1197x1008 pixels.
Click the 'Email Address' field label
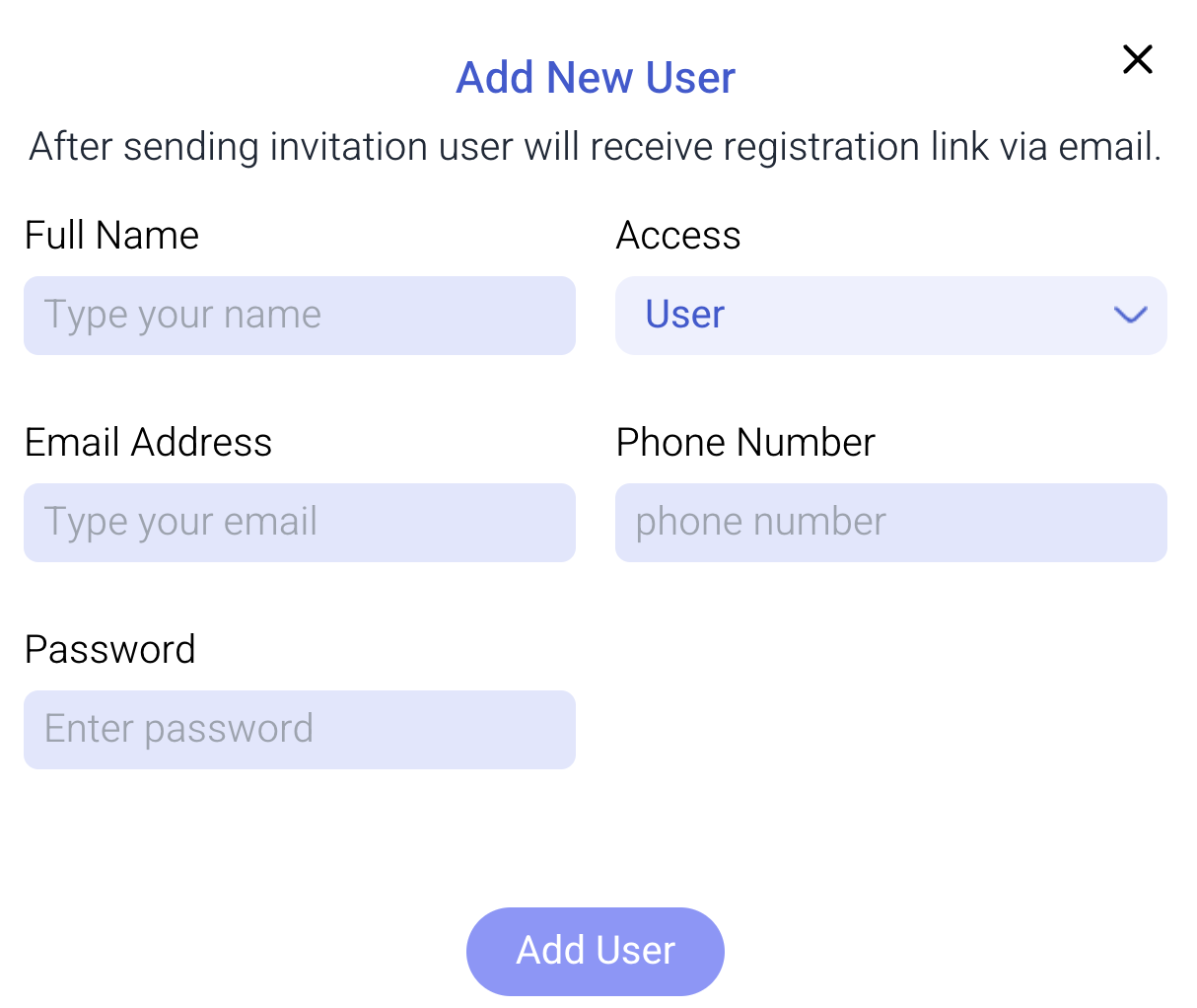[148, 443]
